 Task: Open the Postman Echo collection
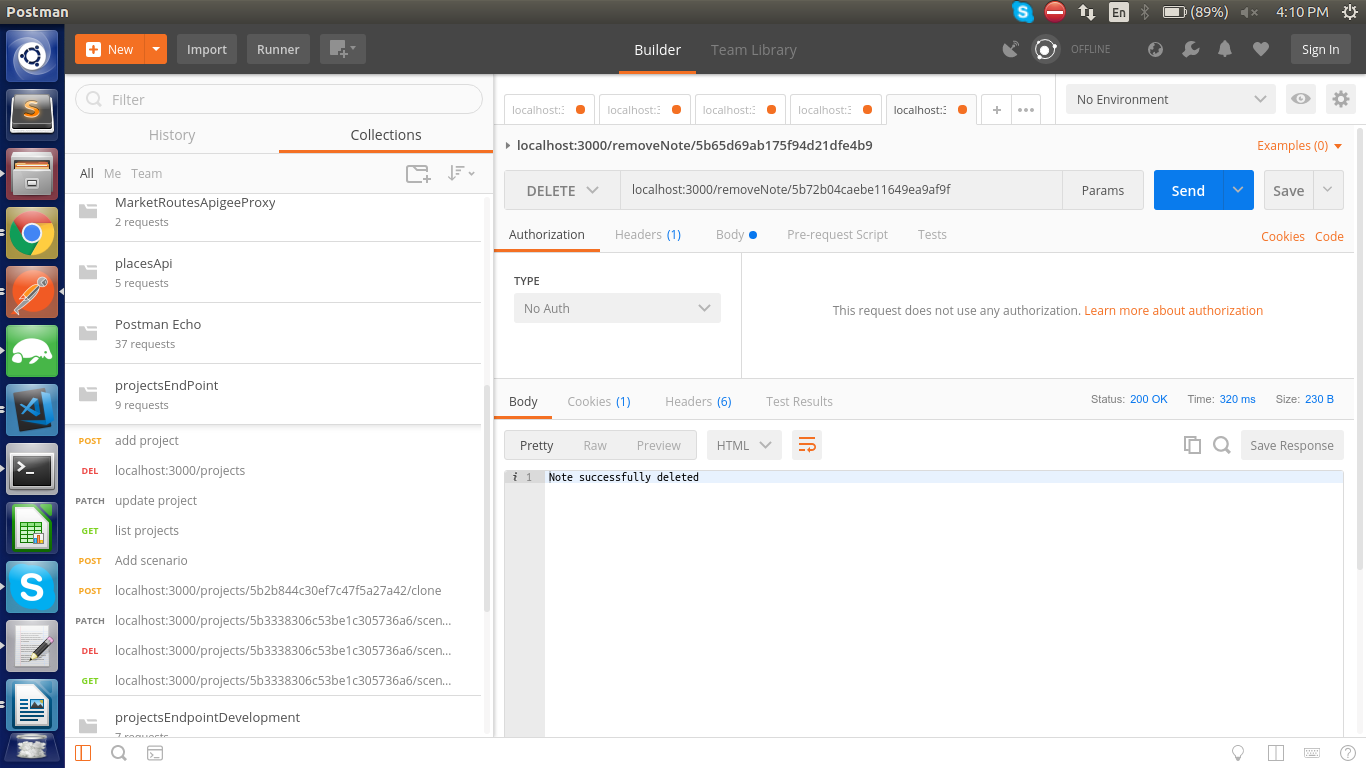click(274, 333)
